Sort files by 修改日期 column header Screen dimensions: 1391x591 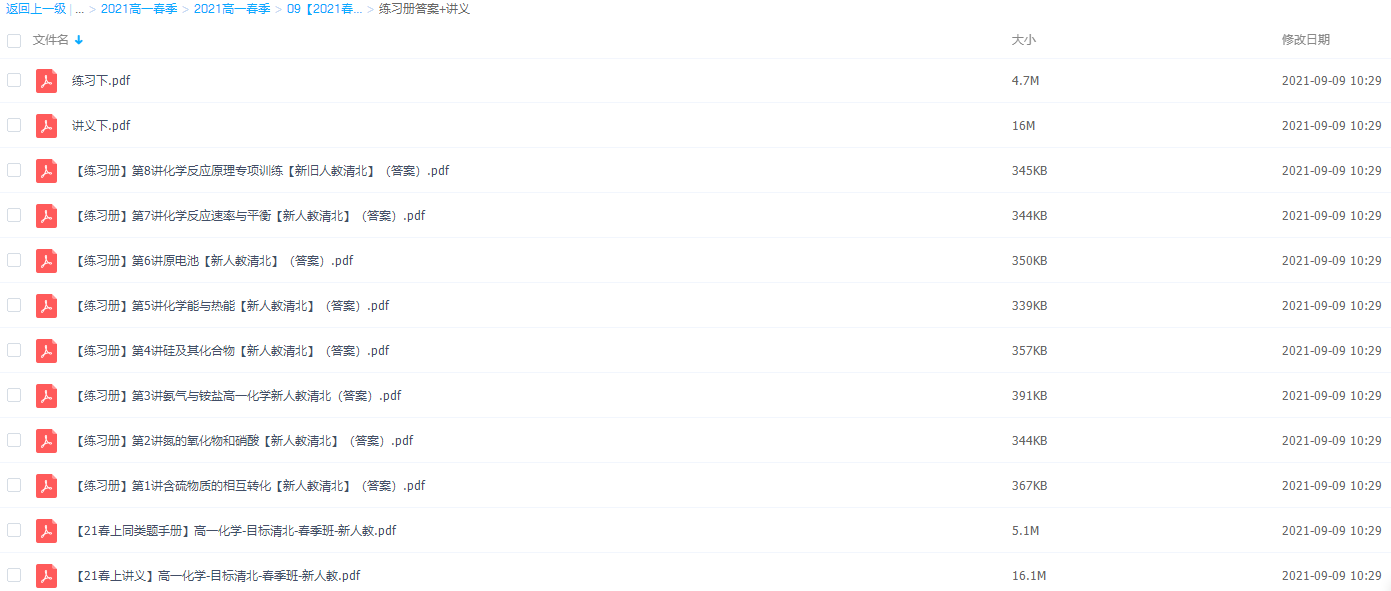tap(1306, 40)
